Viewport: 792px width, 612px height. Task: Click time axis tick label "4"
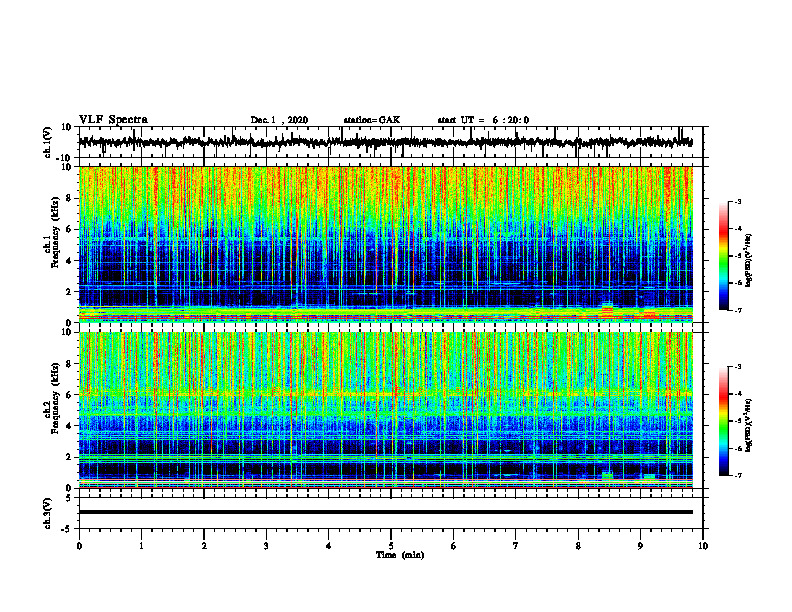pos(329,546)
